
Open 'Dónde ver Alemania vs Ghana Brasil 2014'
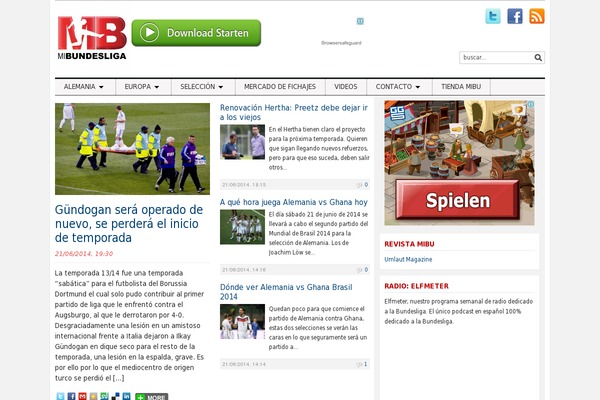pos(286,292)
